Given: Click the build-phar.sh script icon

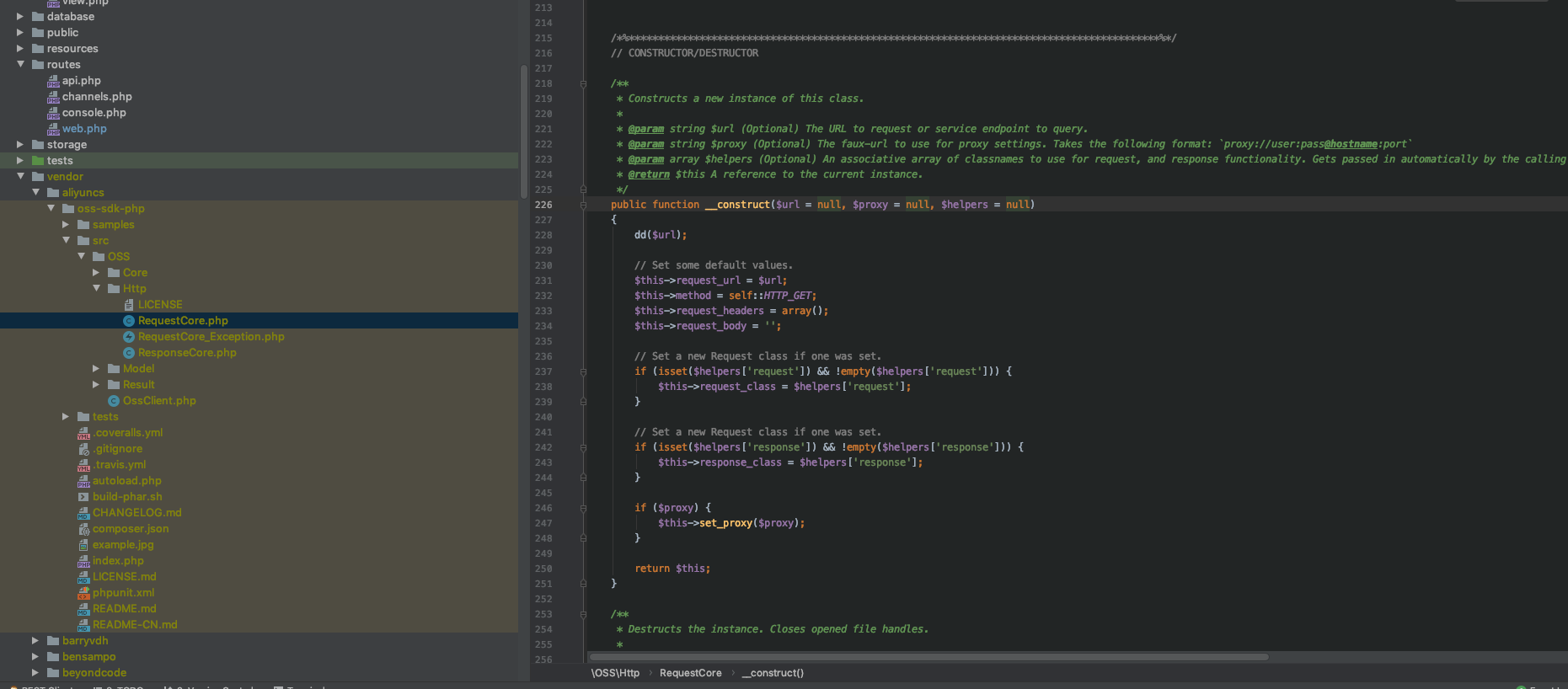Looking at the screenshot, I should (83, 497).
